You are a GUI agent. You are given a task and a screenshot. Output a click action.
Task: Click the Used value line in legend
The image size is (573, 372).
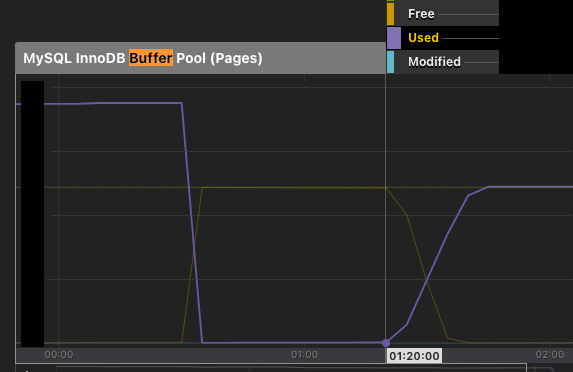tap(470, 38)
